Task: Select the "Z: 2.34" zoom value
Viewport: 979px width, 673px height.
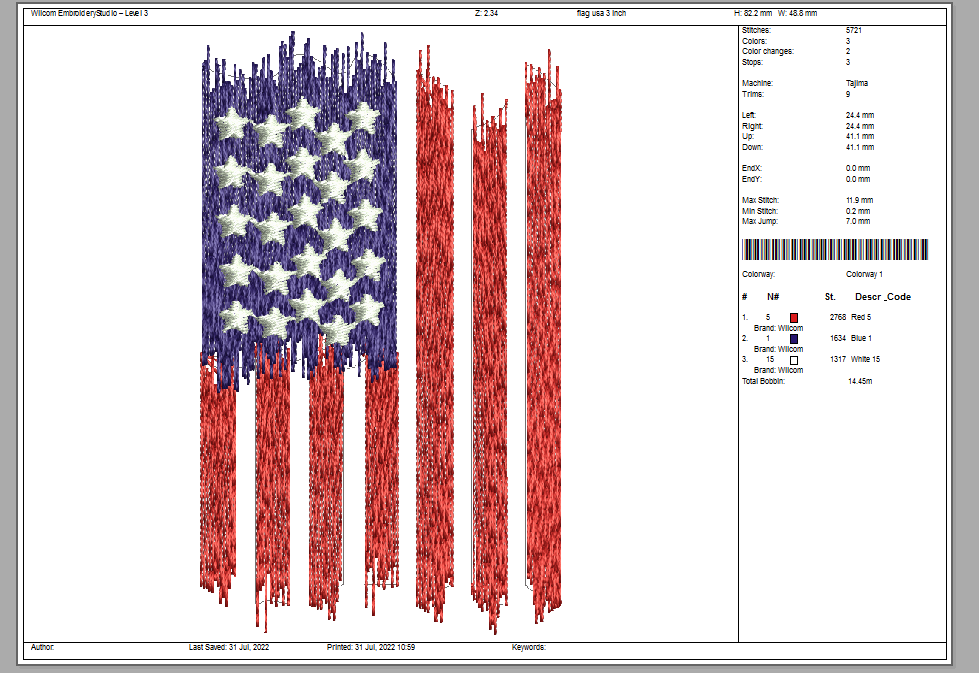Action: pos(486,13)
